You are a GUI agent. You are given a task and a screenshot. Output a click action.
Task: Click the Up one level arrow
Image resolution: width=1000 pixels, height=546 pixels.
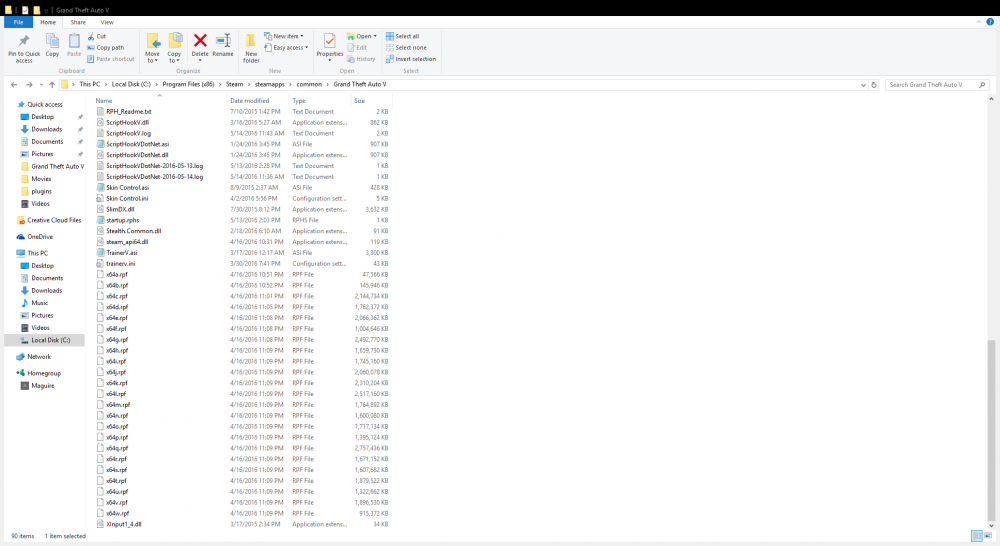tap(52, 85)
